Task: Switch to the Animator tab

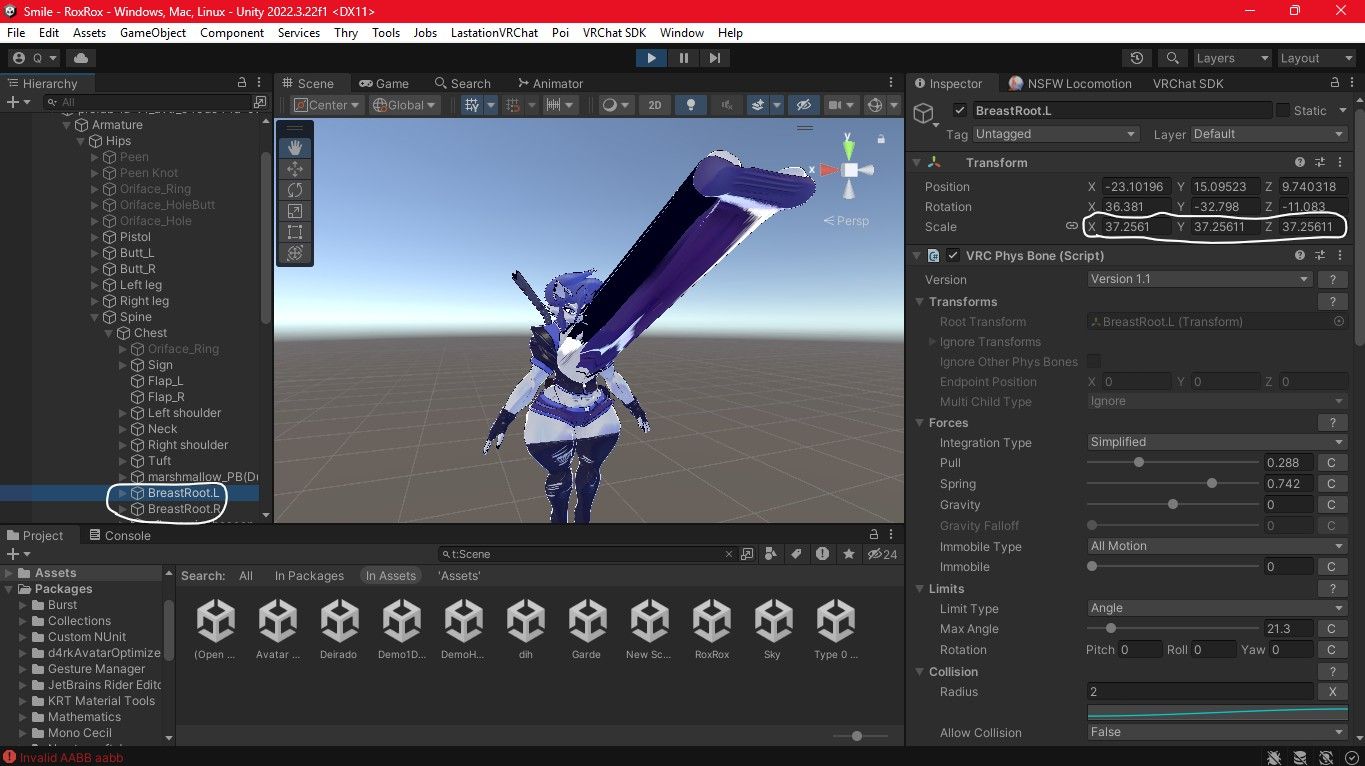Action: 550,83
